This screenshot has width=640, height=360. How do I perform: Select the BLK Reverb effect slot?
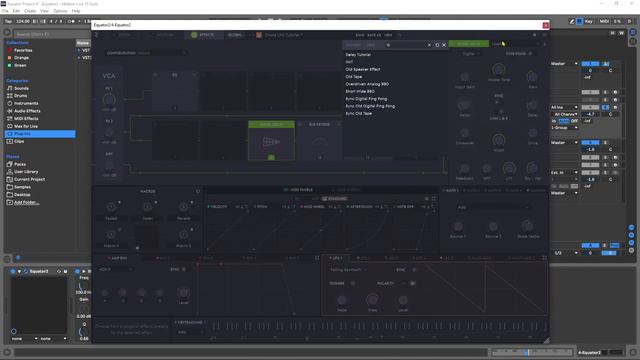point(319,140)
